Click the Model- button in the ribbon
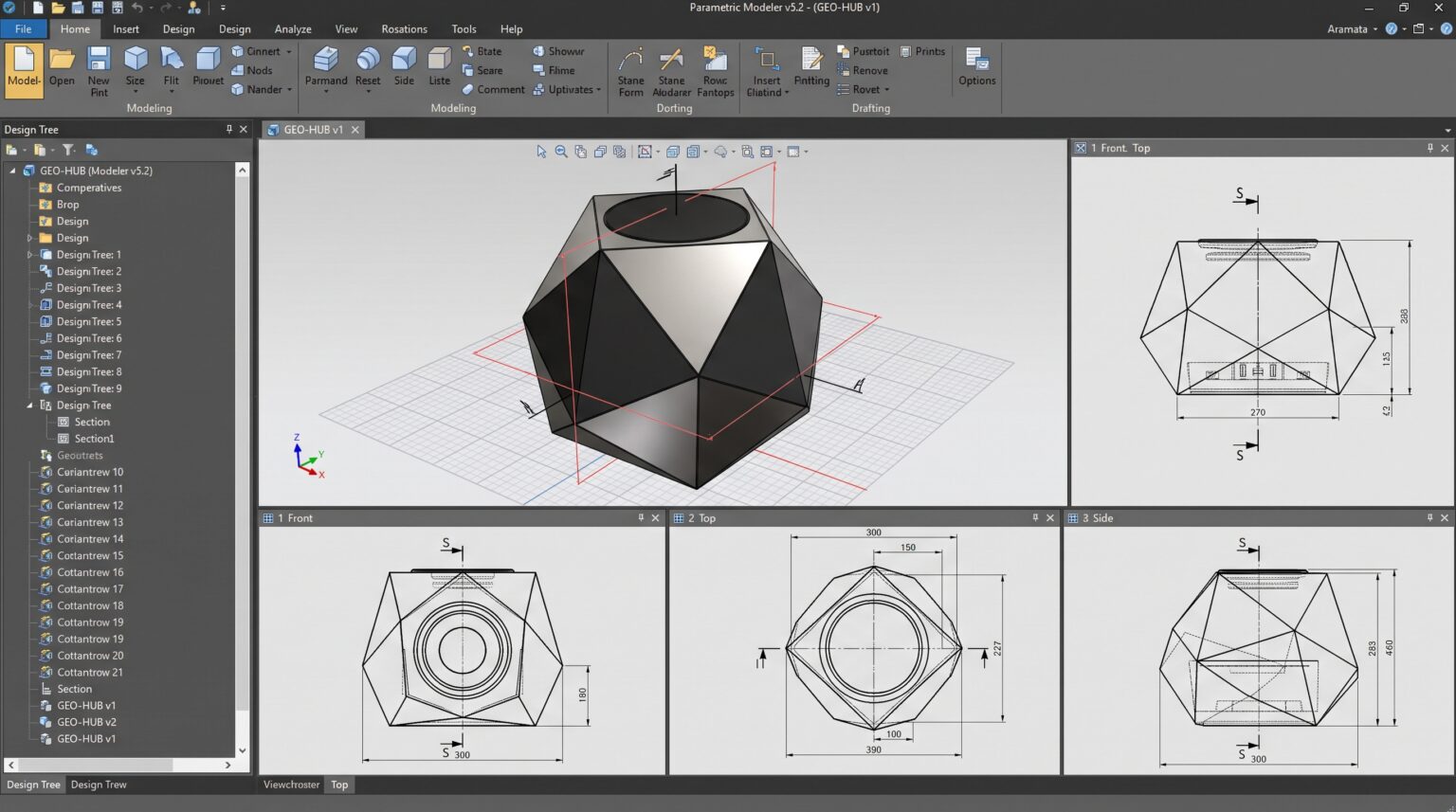 tap(24, 70)
